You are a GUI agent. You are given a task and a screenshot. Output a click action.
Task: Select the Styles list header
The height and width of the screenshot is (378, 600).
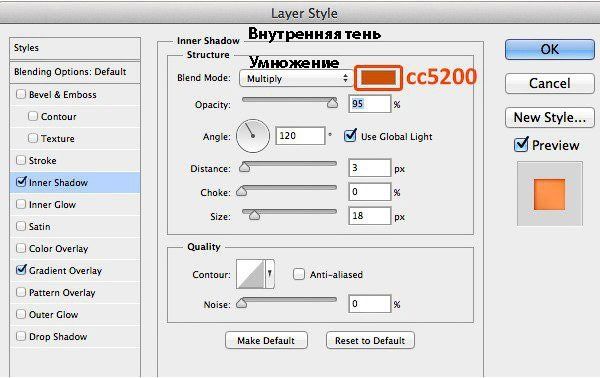75,48
